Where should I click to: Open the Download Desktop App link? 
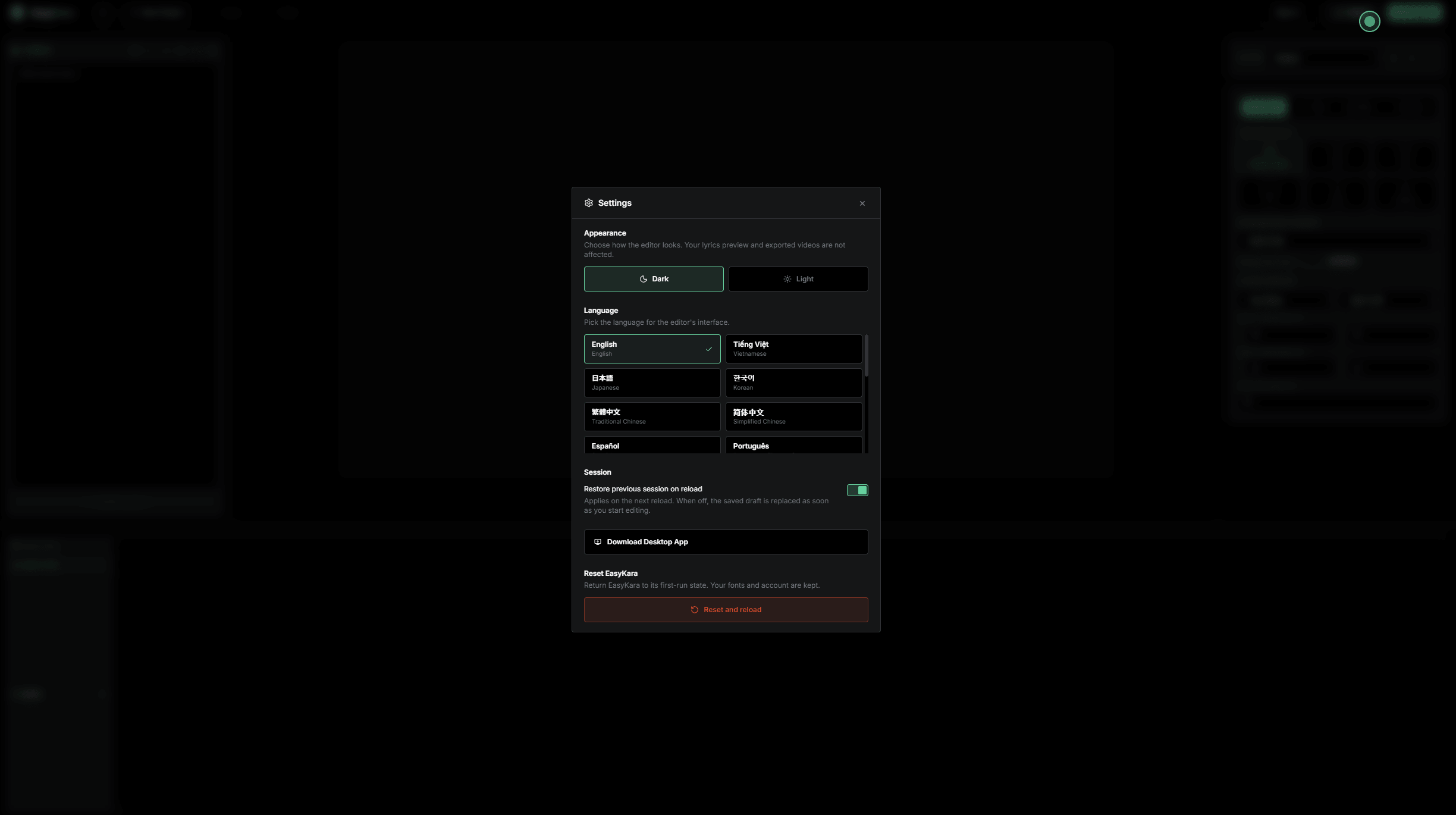tap(726, 542)
